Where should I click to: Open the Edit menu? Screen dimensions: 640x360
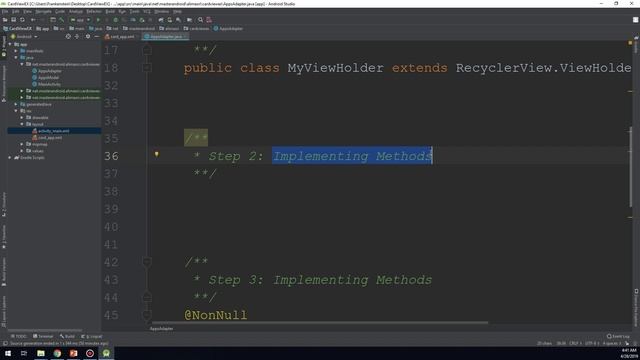16,11
